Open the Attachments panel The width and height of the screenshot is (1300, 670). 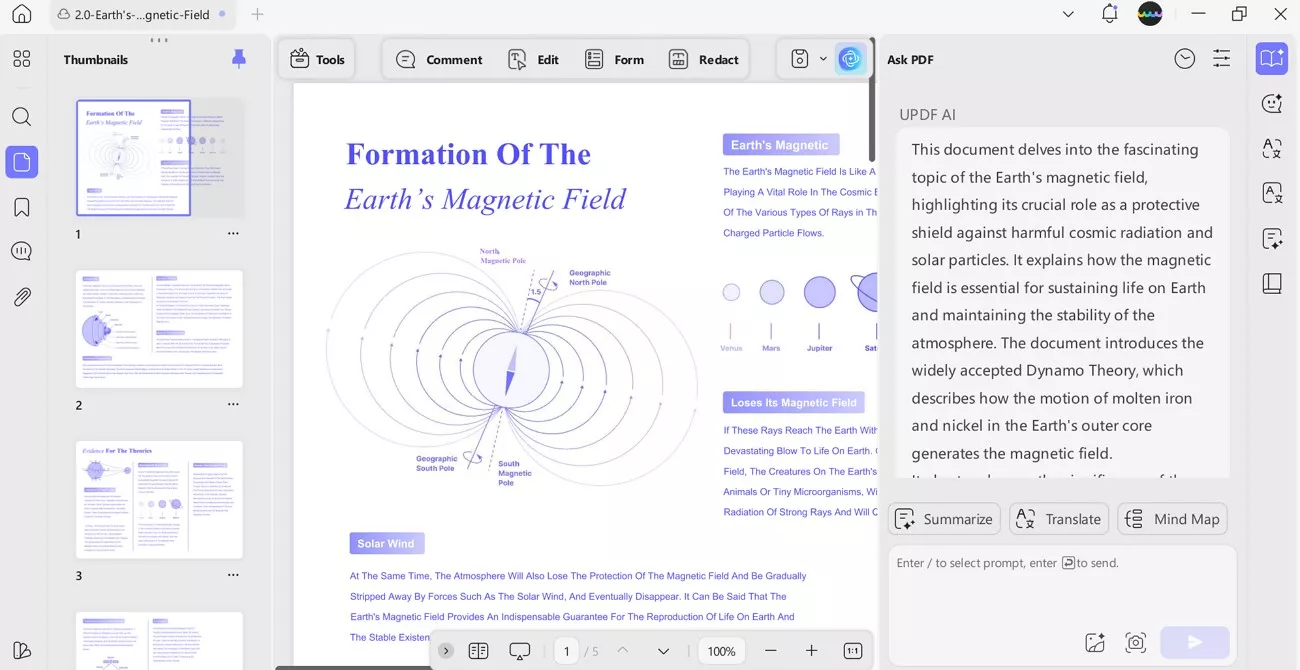coord(22,296)
